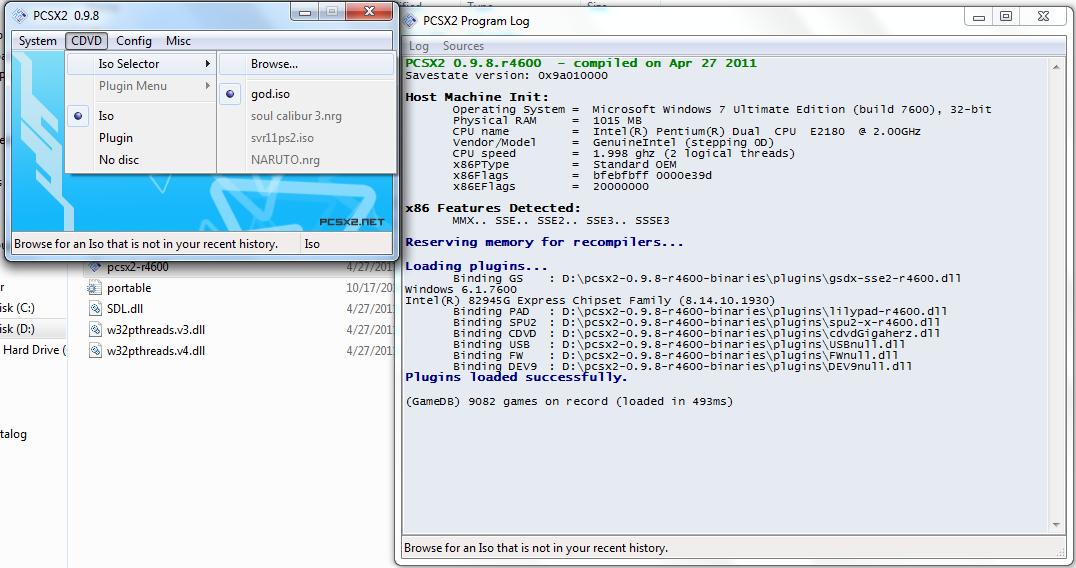The image size is (1076, 568).
Task: Click the Intel(R) 82945G Express Chipset Family line
Action: click(589, 300)
